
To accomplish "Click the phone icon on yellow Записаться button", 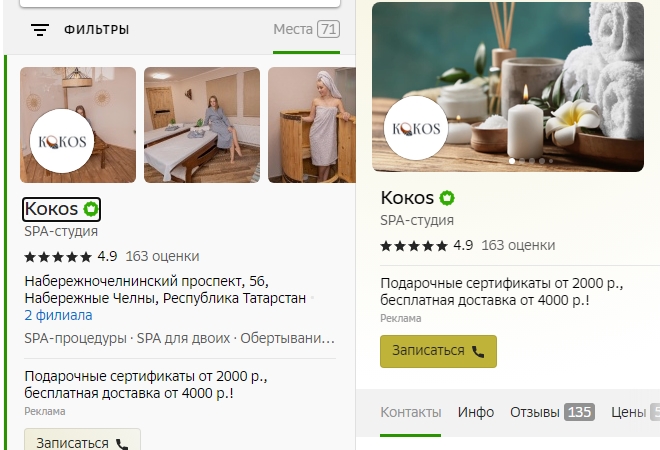I will [x=478, y=351].
